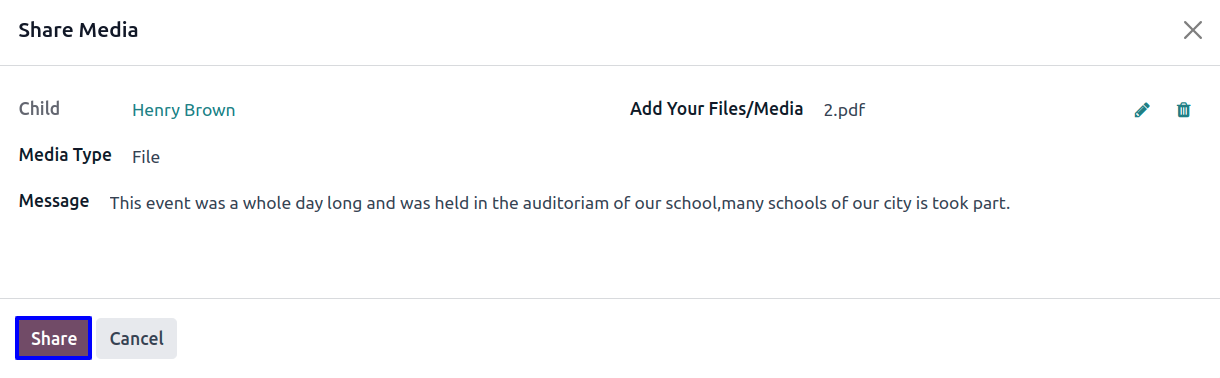
Task: Open the Henry Brown child record link
Action: coord(184,110)
